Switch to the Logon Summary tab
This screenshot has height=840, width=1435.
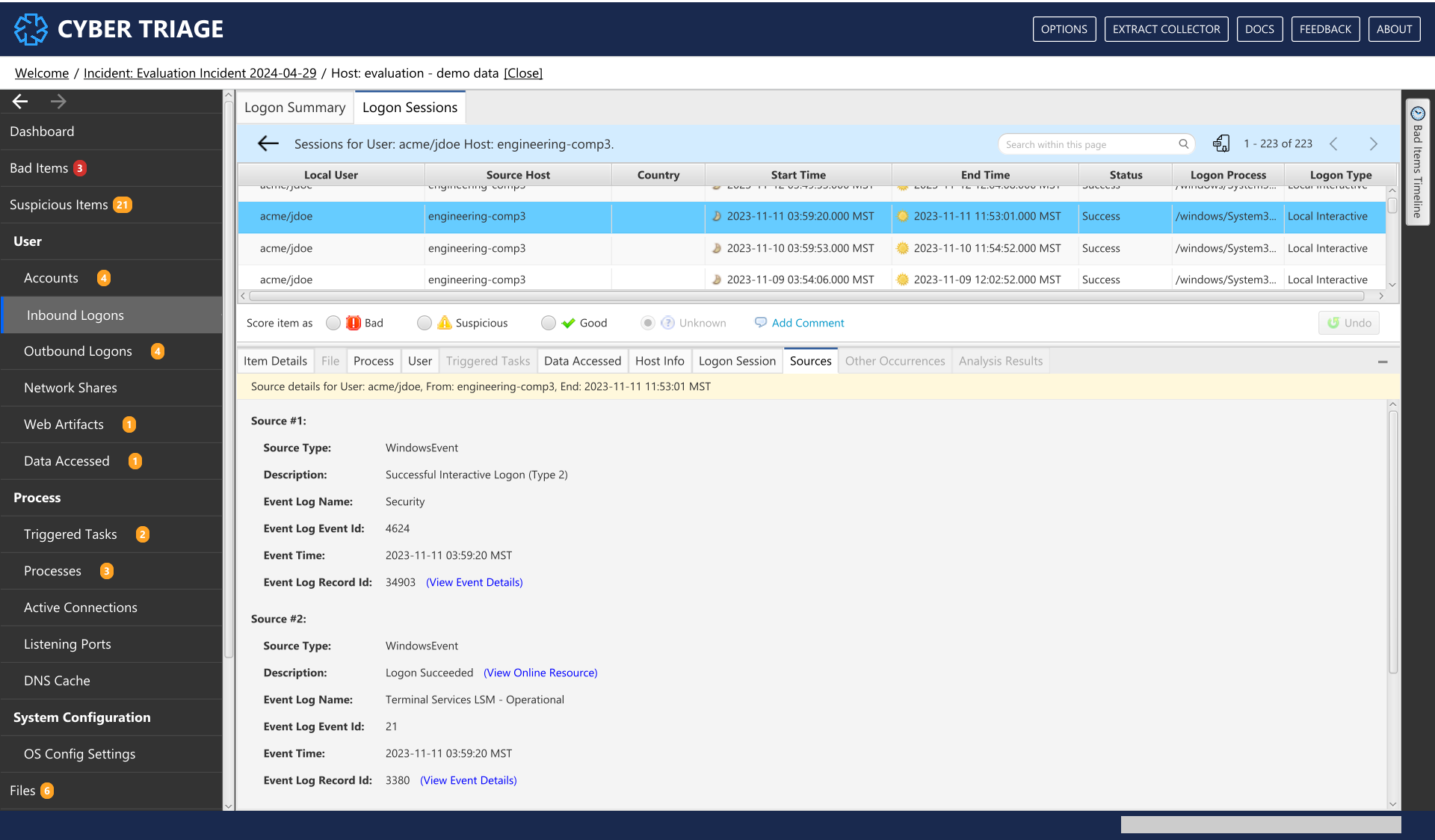click(294, 107)
